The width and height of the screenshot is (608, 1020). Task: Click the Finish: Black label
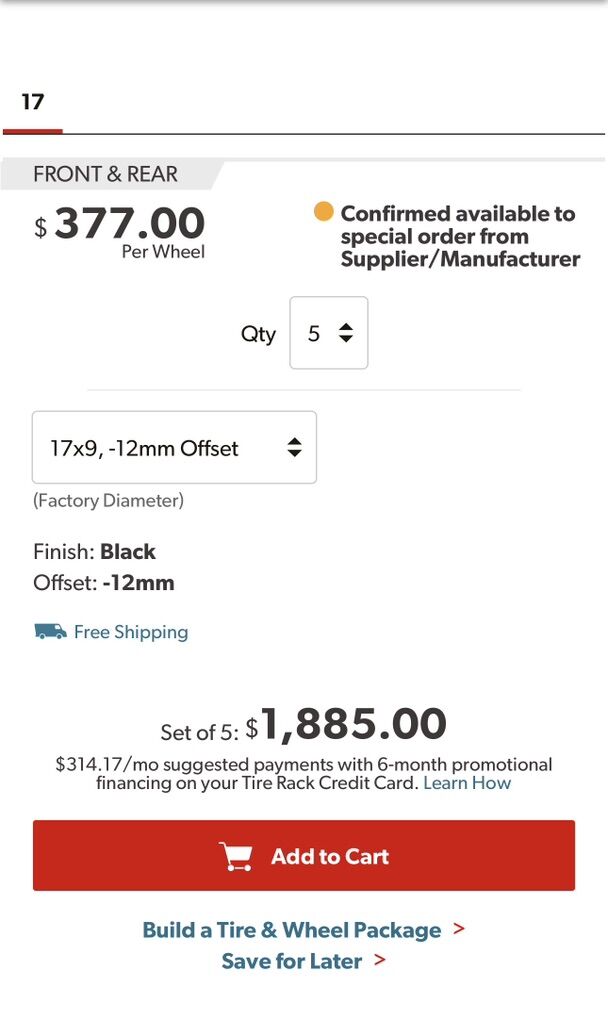pyautogui.click(x=95, y=552)
